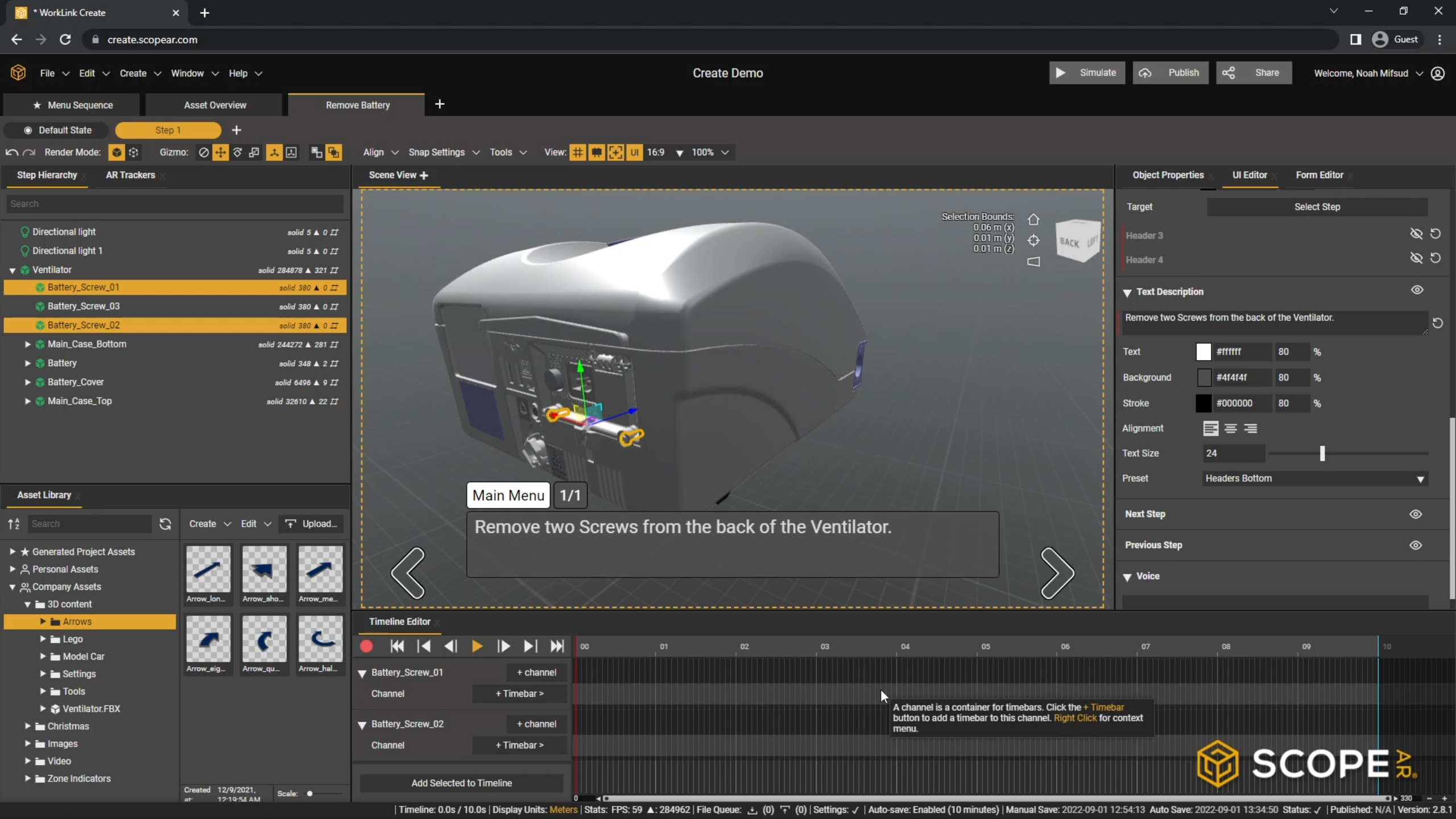Viewport: 1456px width, 819px height.
Task: Toggle Next Step visibility eye
Action: tap(1416, 514)
